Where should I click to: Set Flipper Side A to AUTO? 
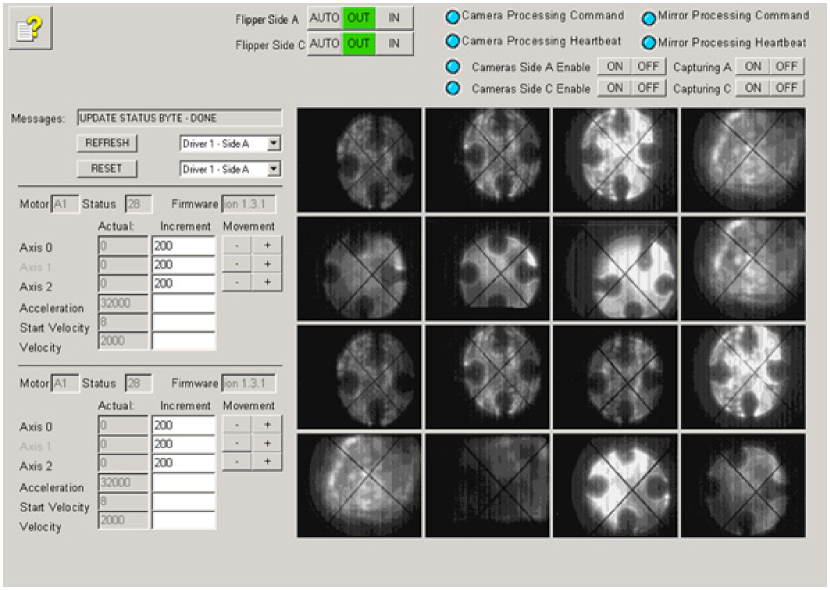point(324,18)
